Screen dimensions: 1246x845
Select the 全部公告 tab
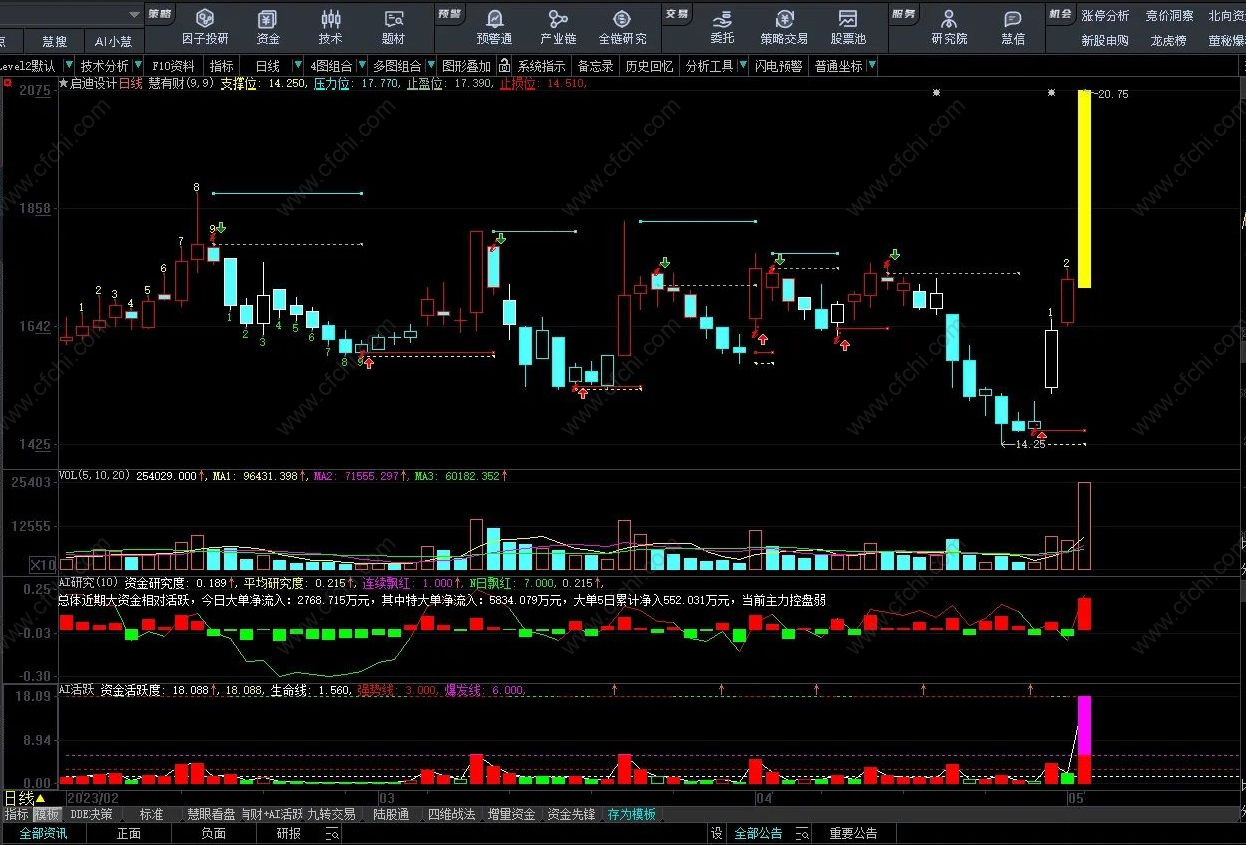tap(759, 833)
